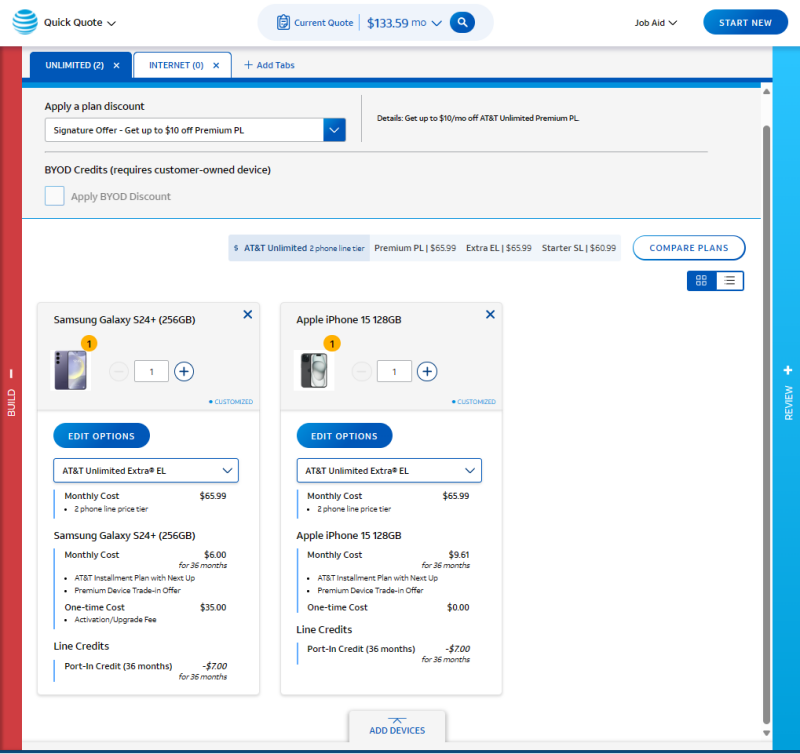Remove the Samsung Galaxy S24+ card

click(x=248, y=315)
